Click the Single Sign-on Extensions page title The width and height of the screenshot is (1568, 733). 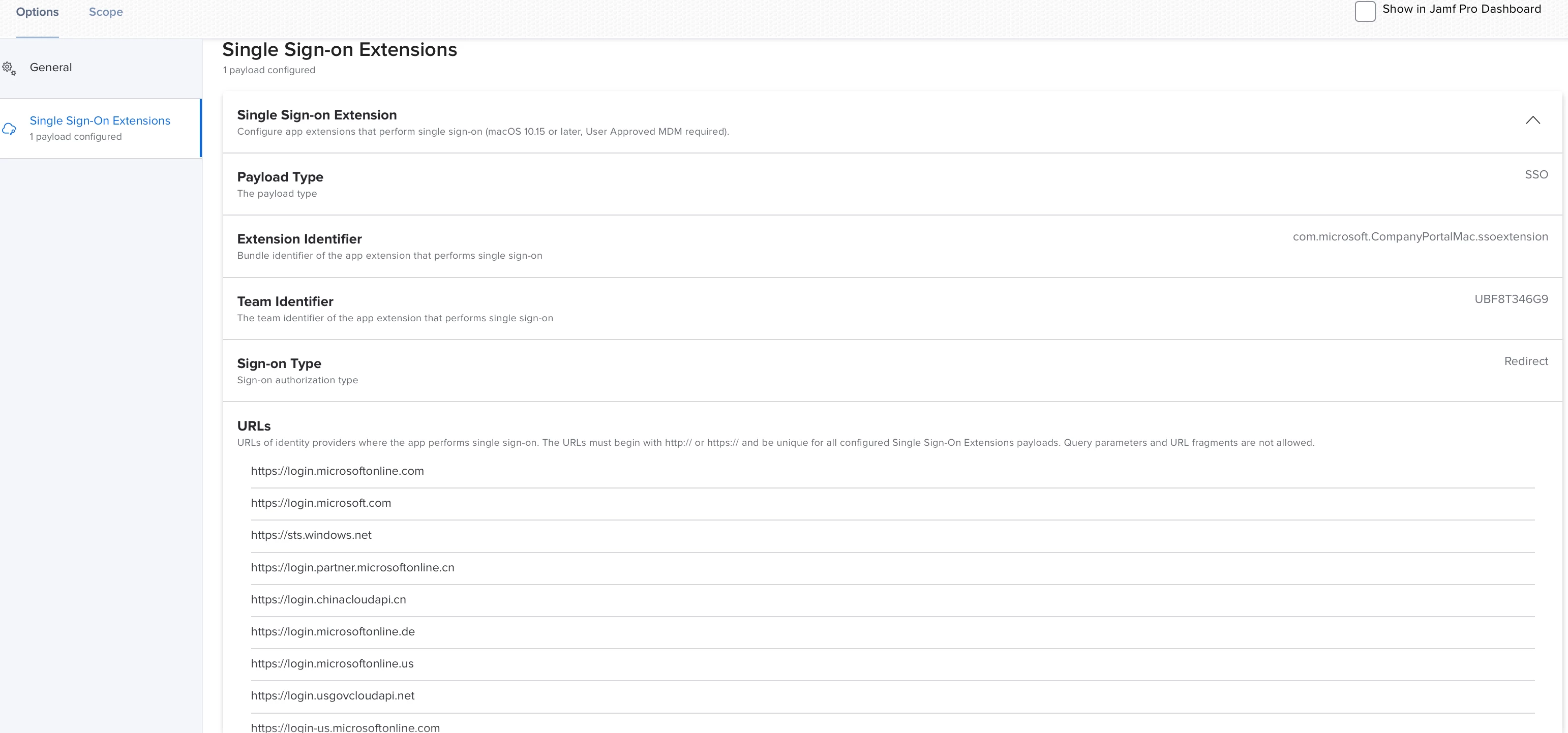pyautogui.click(x=340, y=49)
